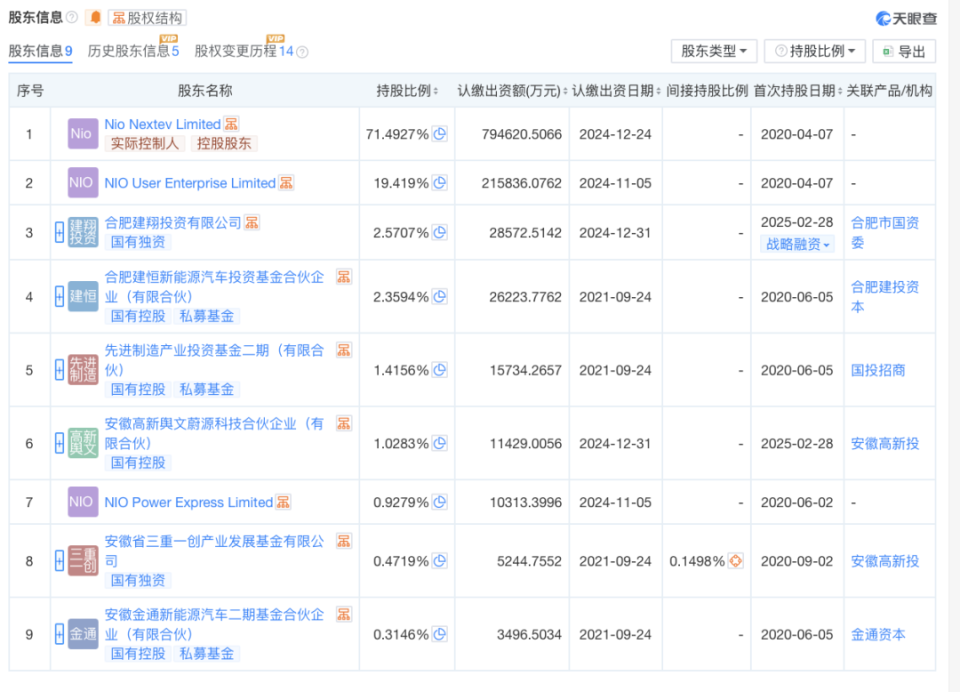Click the orange bell alert icon
Screen dimensions: 960x692
(95, 18)
